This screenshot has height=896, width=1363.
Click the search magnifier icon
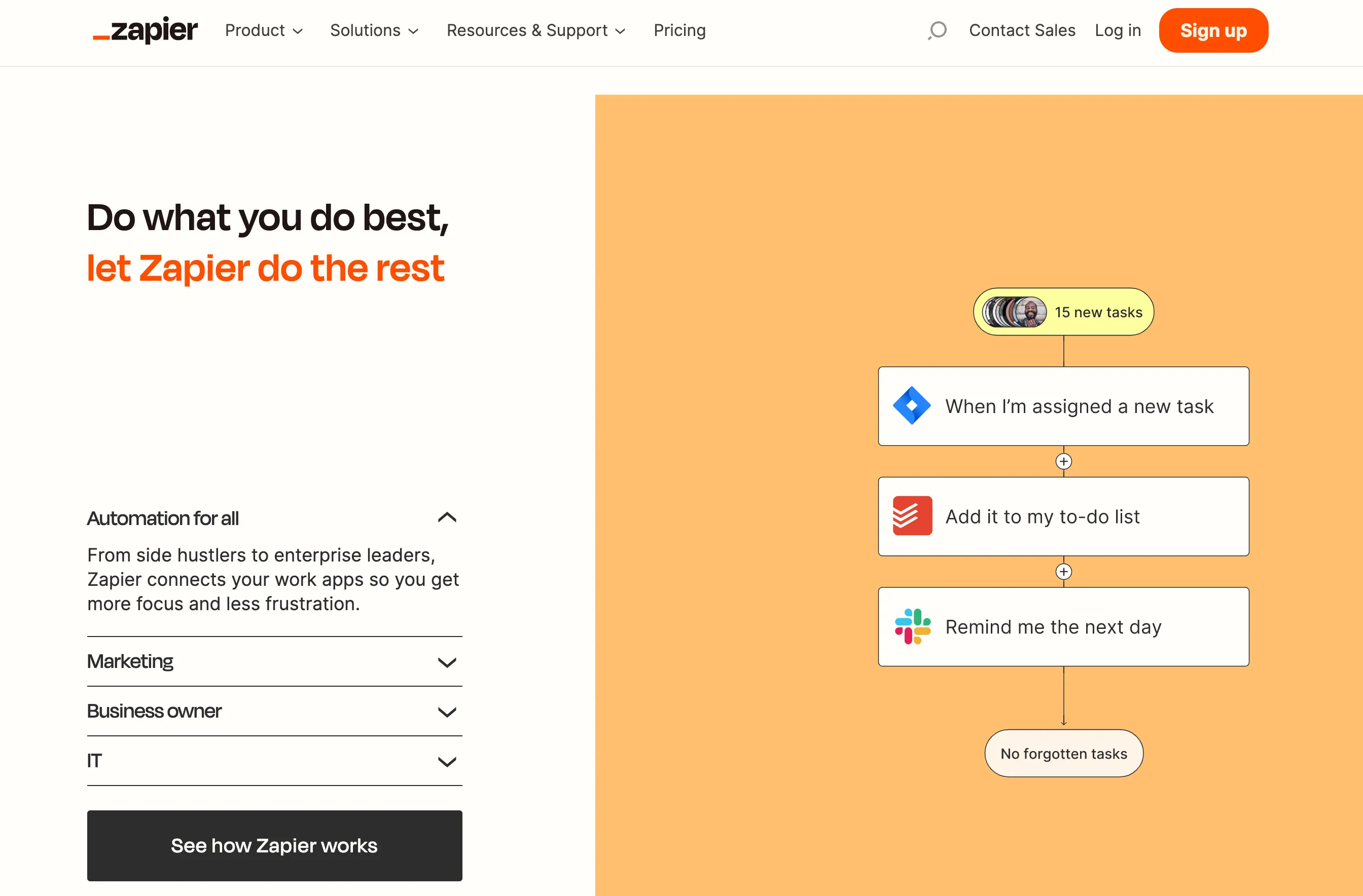tap(937, 30)
